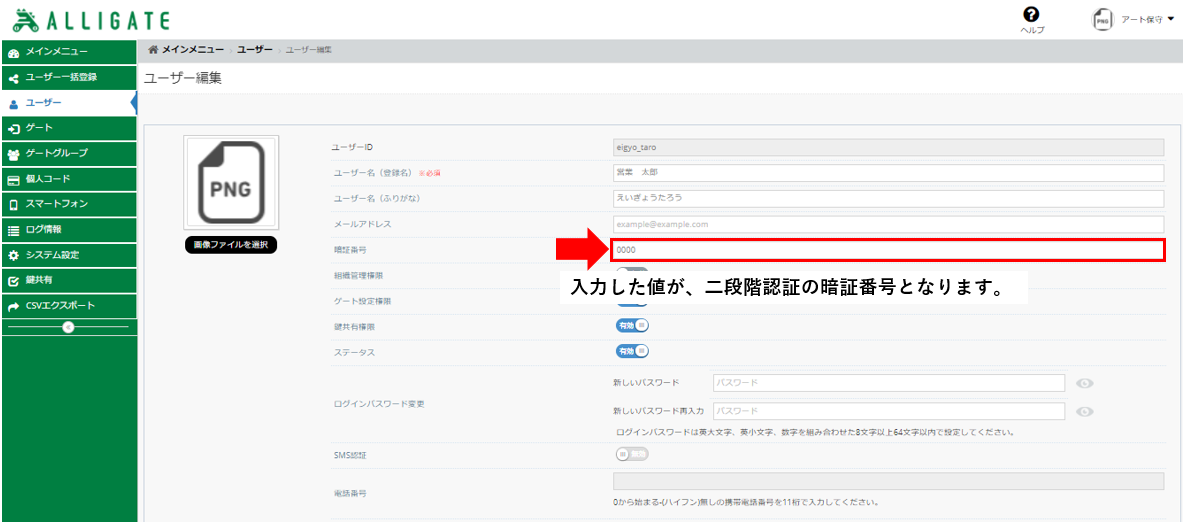This screenshot has width=1186, height=530.
Task: Click the PNG profile image thumbnail
Action: tap(231, 183)
